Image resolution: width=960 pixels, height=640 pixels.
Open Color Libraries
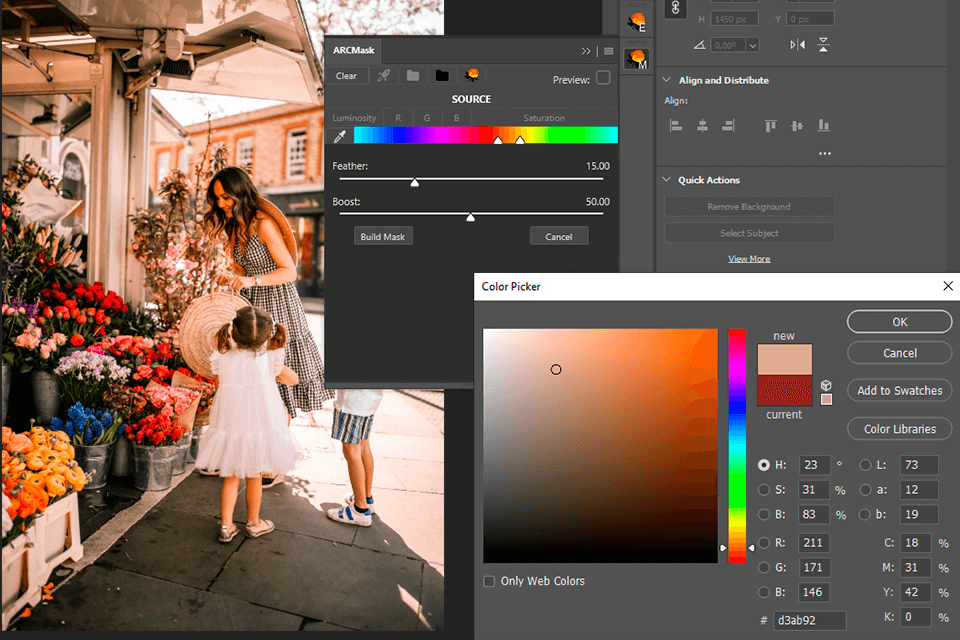click(899, 429)
